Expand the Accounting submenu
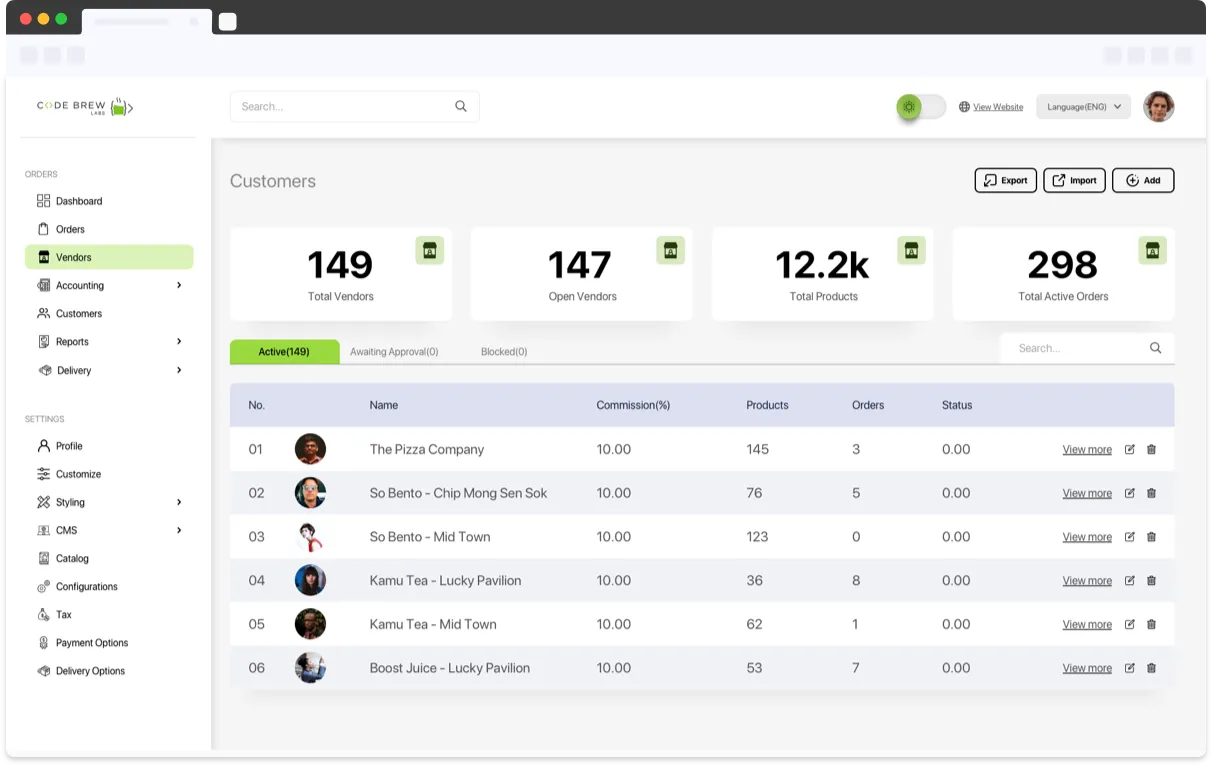Viewport: 1212px width, 766px height. [x=179, y=286]
